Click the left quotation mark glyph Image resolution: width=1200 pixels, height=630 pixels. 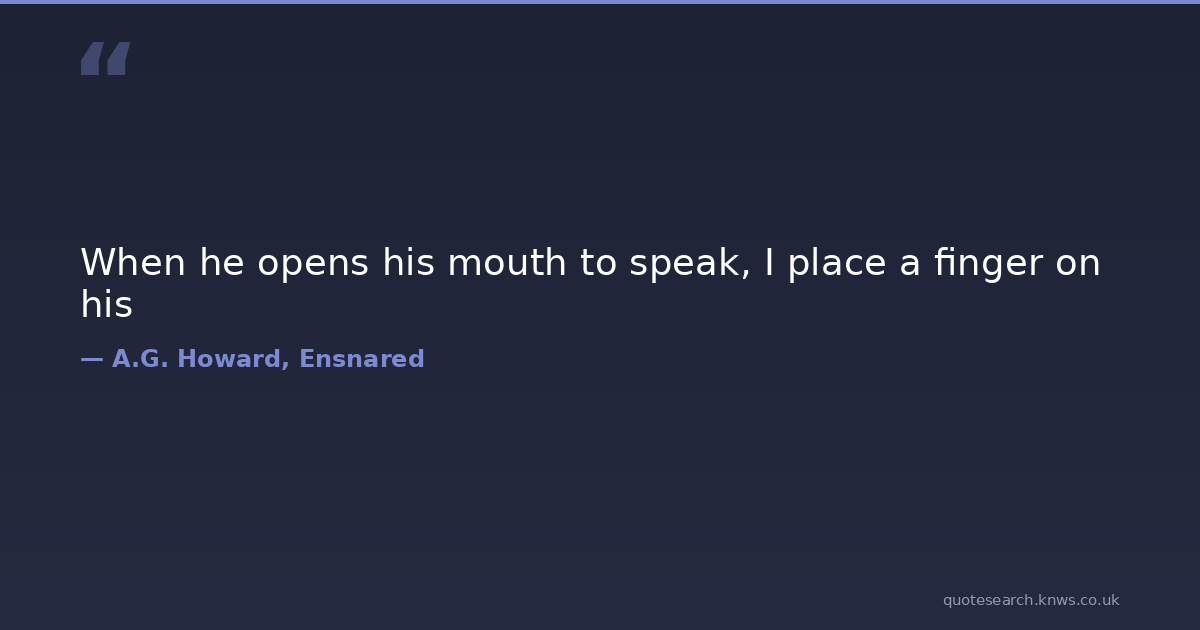coord(91,59)
